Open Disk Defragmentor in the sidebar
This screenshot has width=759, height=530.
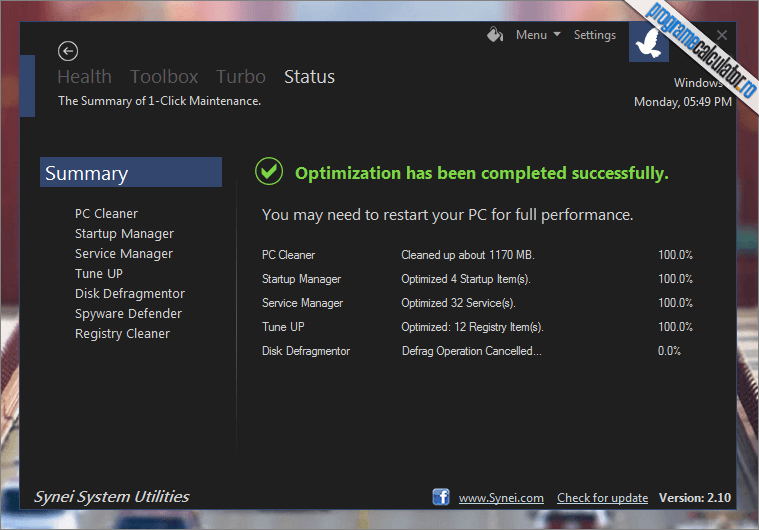click(x=130, y=294)
